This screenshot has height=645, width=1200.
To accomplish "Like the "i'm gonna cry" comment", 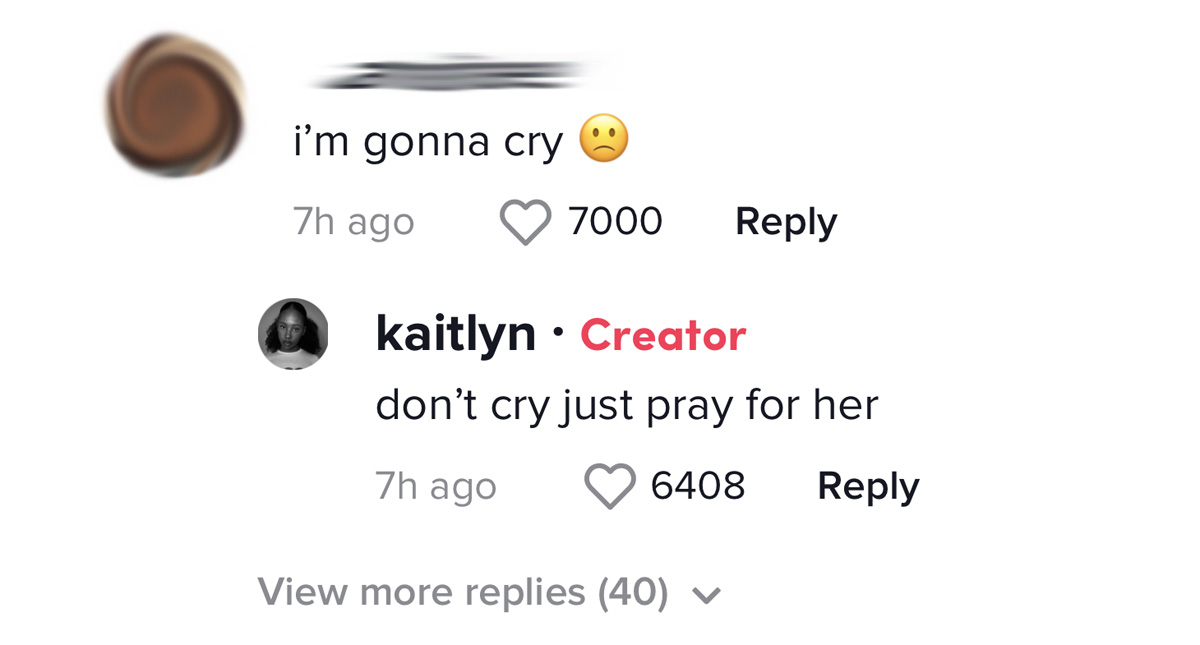I will (x=525, y=222).
